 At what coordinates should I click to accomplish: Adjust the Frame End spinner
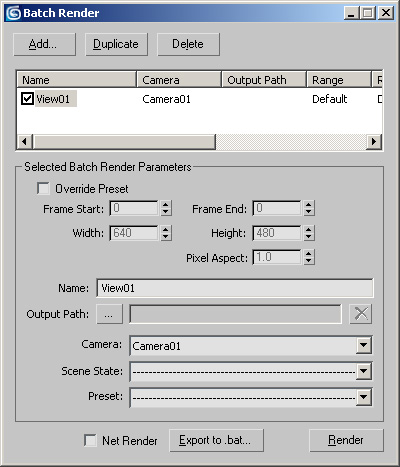click(309, 208)
